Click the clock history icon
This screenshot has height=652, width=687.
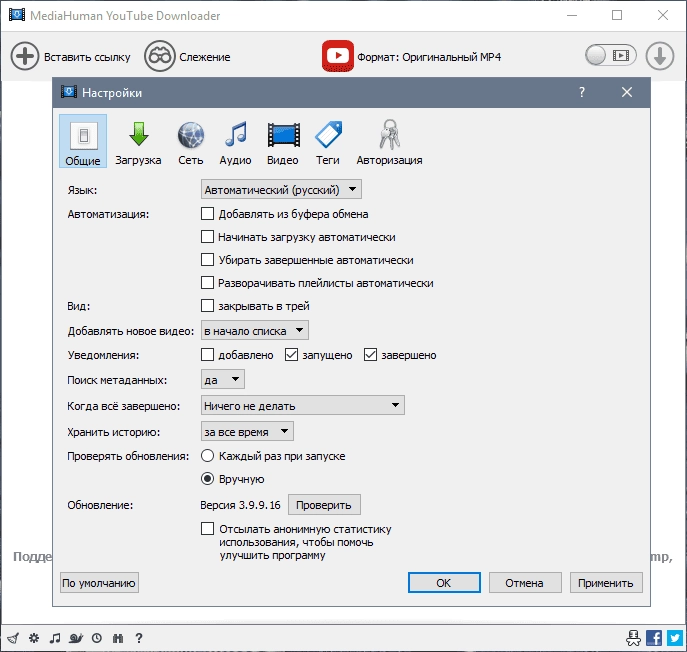click(x=97, y=638)
